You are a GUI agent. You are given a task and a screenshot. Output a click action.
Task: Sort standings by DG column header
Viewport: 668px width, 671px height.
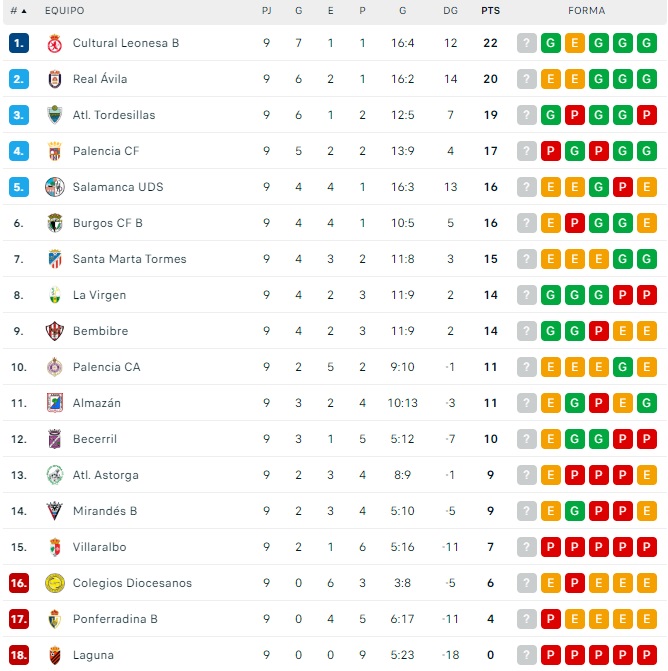pos(450,11)
